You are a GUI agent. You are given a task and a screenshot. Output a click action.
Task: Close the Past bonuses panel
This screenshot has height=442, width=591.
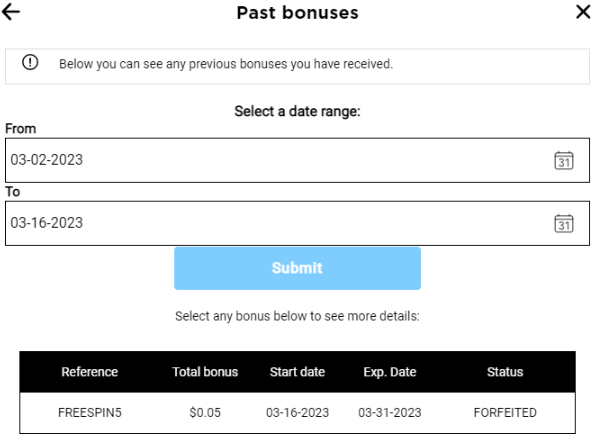pyautogui.click(x=583, y=12)
